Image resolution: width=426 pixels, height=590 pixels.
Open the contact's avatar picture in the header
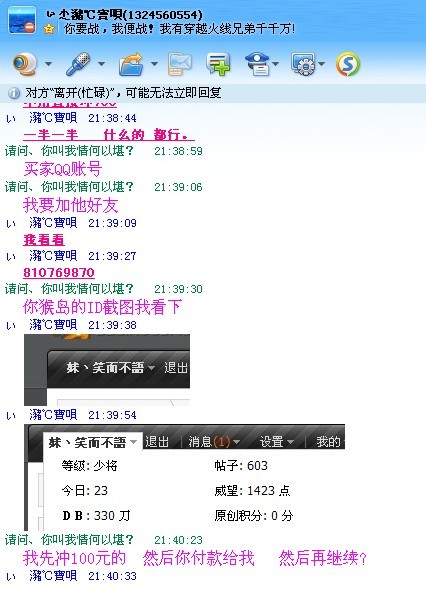[x=22, y=21]
